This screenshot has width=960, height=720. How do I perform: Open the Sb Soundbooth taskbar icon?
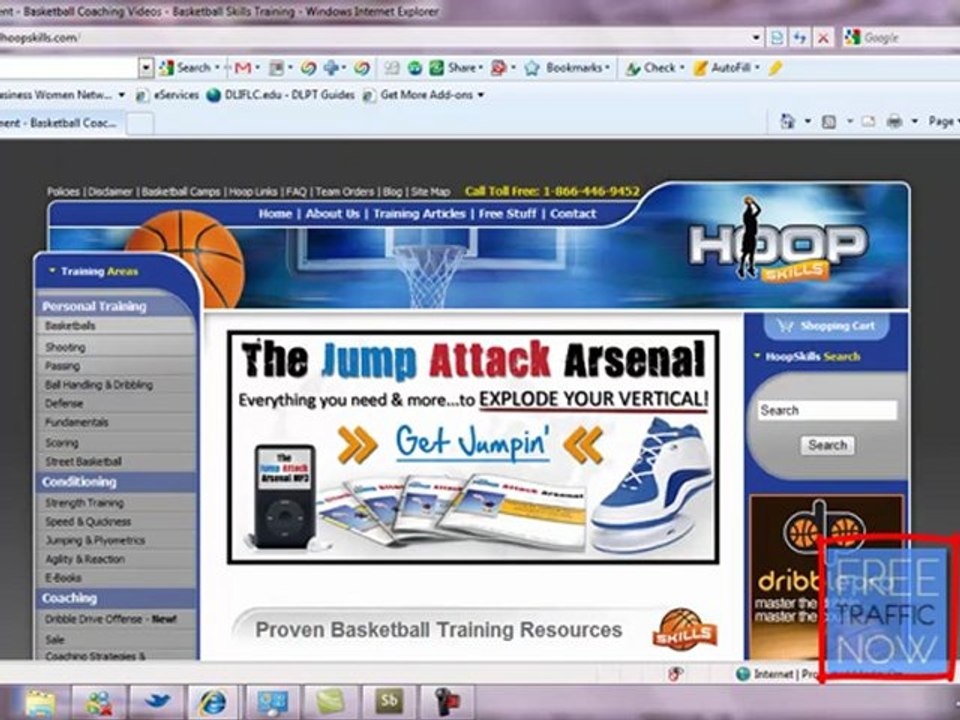pyautogui.click(x=389, y=701)
